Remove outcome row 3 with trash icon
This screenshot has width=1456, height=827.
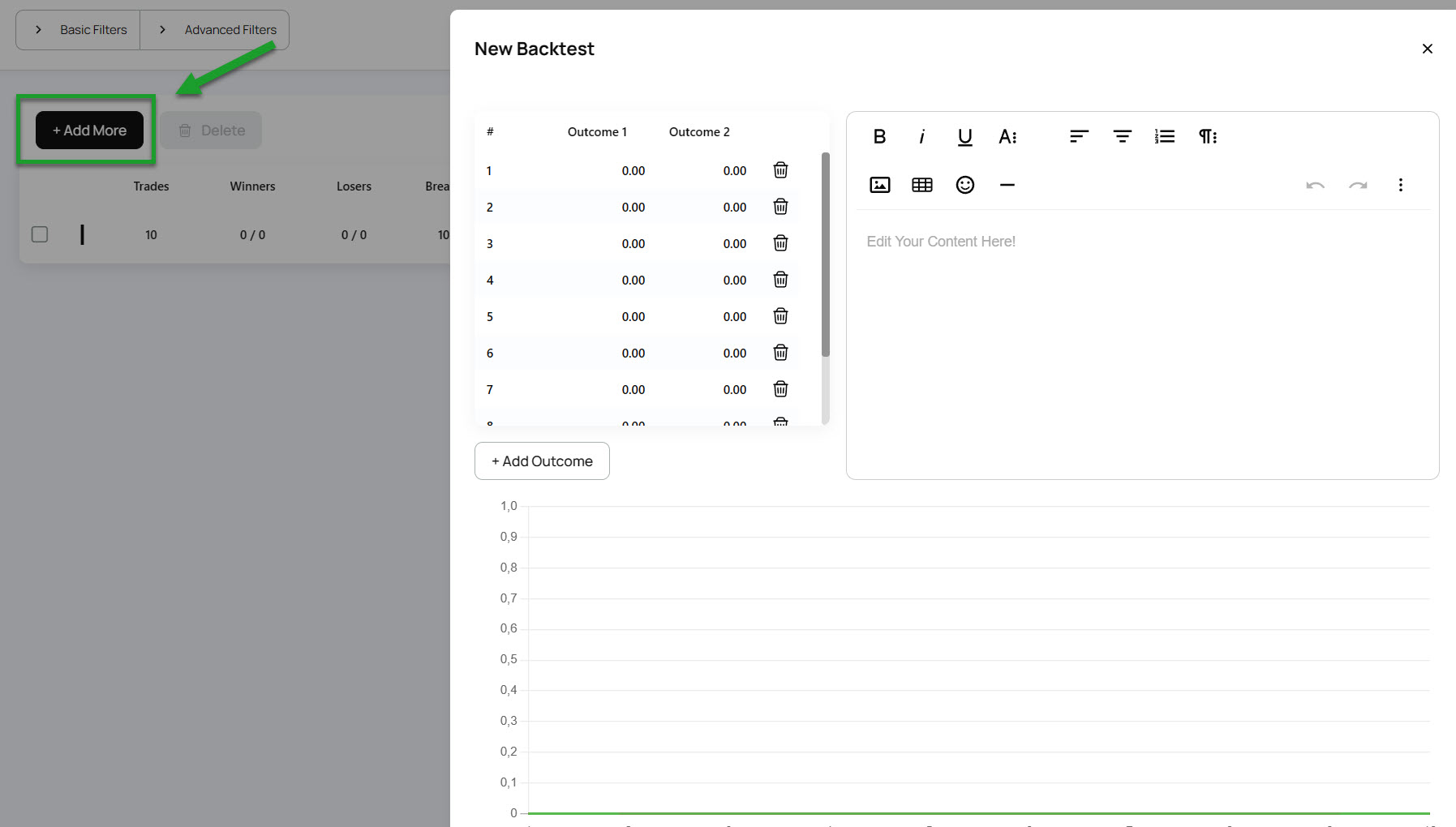point(780,243)
